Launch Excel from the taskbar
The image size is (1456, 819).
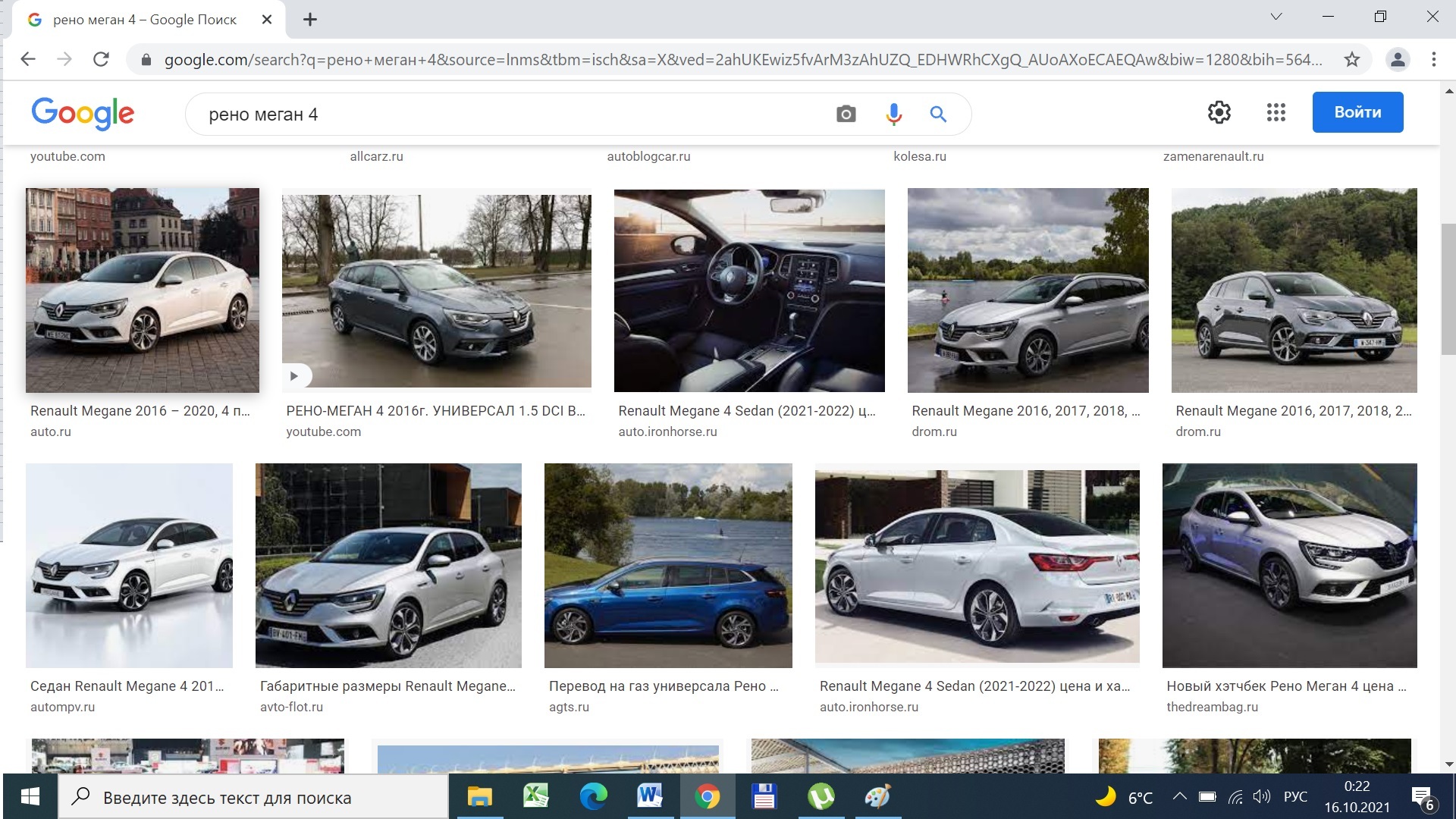coord(536,797)
